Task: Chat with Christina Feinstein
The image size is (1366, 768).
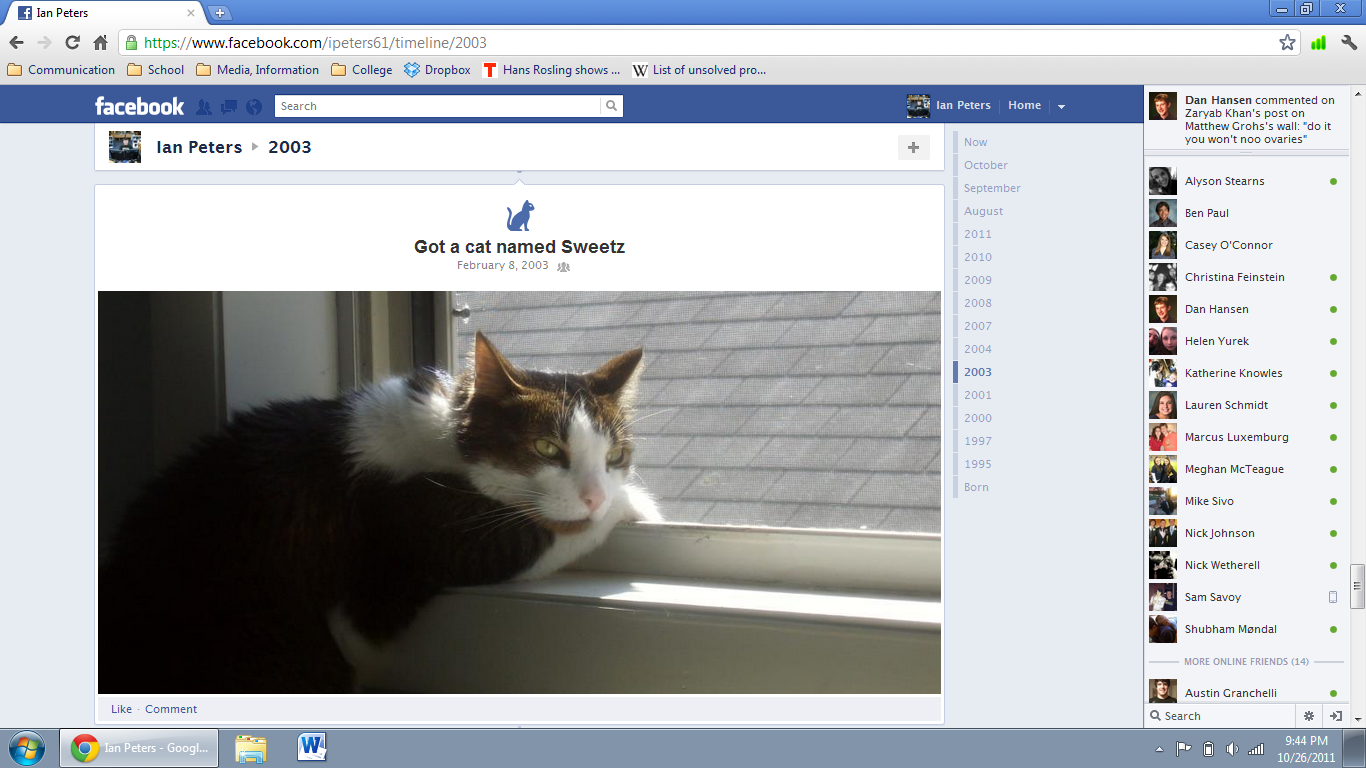Action: coord(1244,277)
